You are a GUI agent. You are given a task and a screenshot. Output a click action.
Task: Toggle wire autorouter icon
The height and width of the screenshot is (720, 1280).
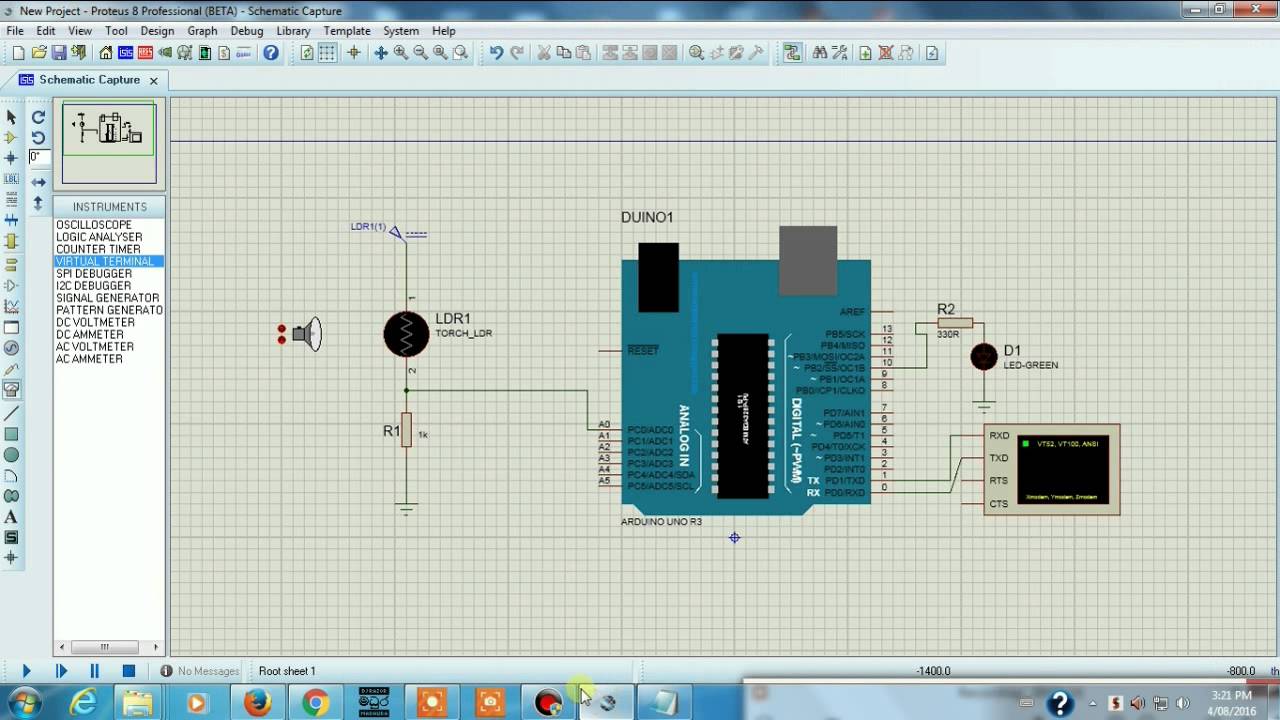[x=792, y=53]
